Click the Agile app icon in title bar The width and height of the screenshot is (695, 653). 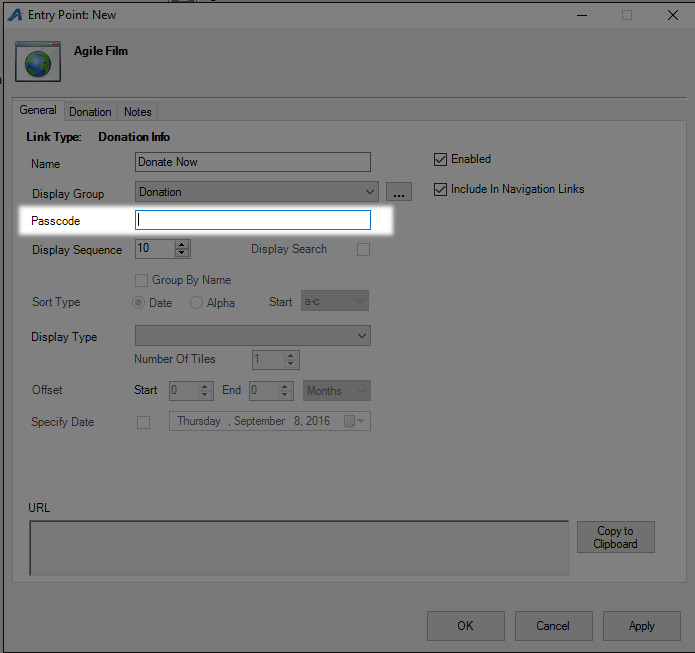(x=15, y=15)
